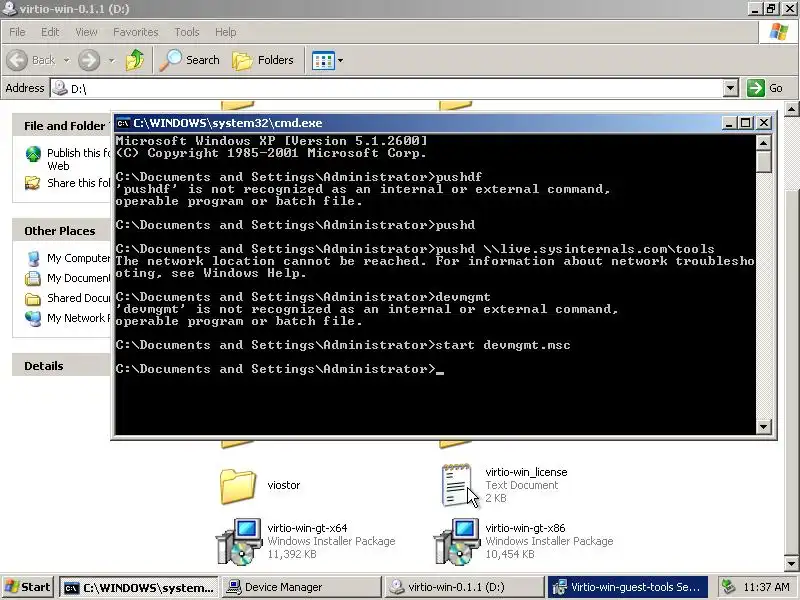
Task: Open the Tools menu
Action: click(x=187, y=32)
